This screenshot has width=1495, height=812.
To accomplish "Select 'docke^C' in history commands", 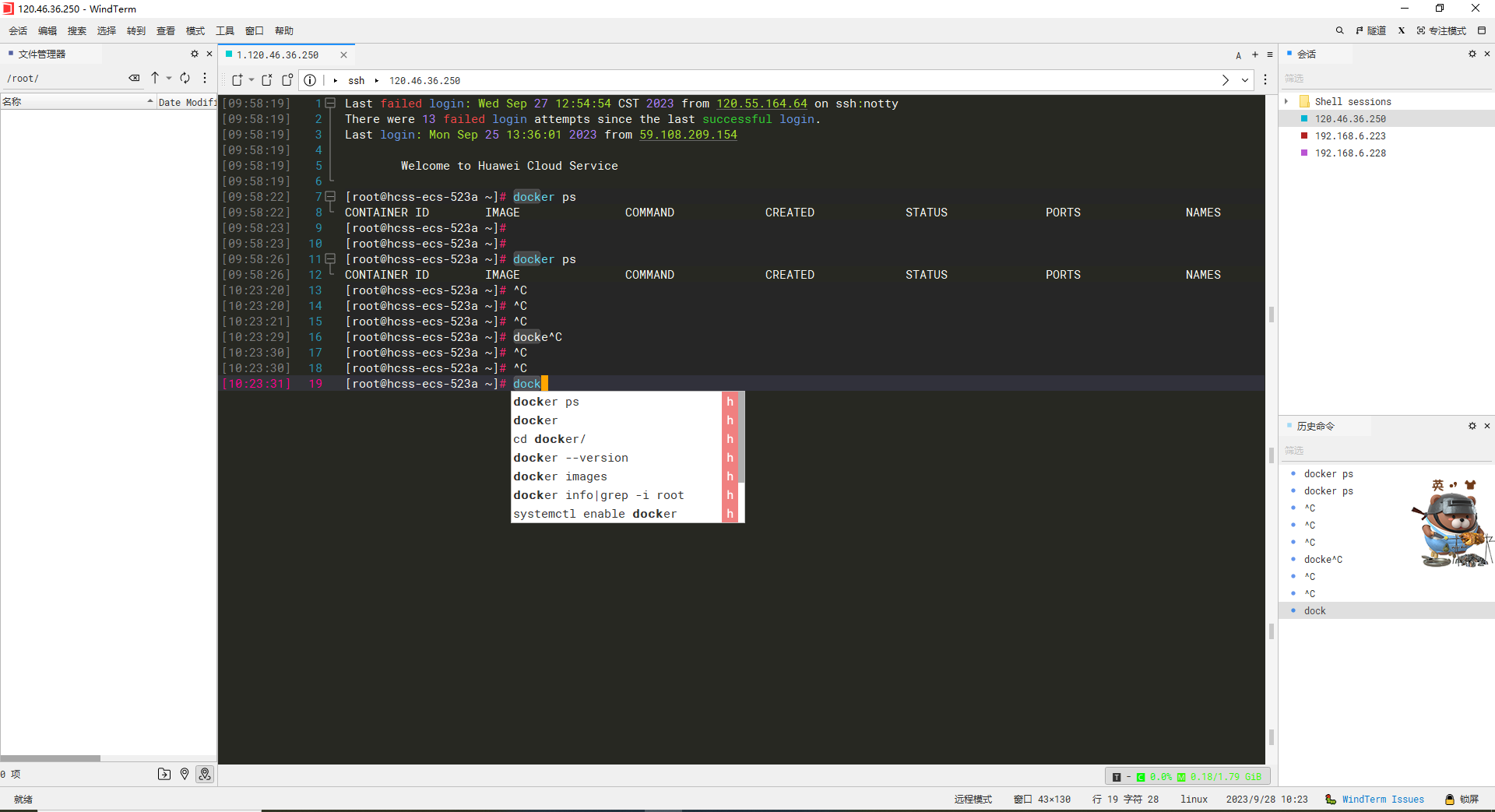I will (x=1323, y=560).
